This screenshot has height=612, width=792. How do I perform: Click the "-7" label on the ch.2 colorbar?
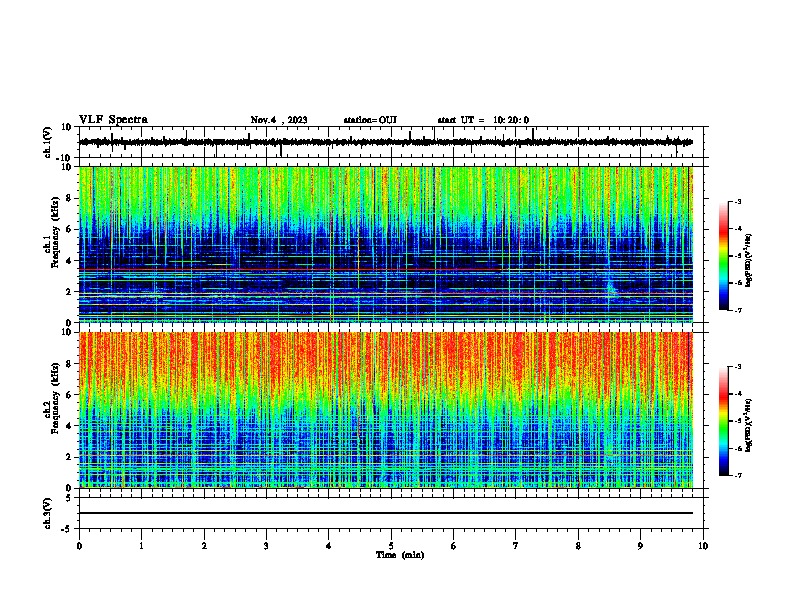pos(737,475)
